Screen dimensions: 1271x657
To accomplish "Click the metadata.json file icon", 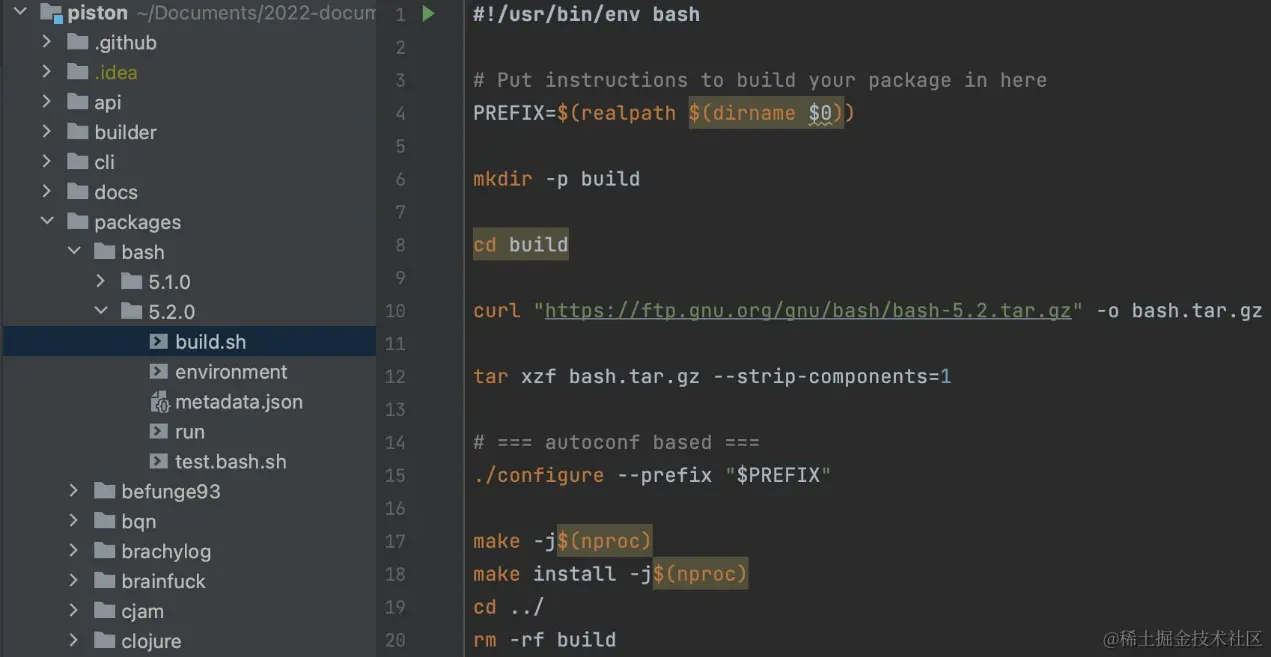I will [x=158, y=402].
